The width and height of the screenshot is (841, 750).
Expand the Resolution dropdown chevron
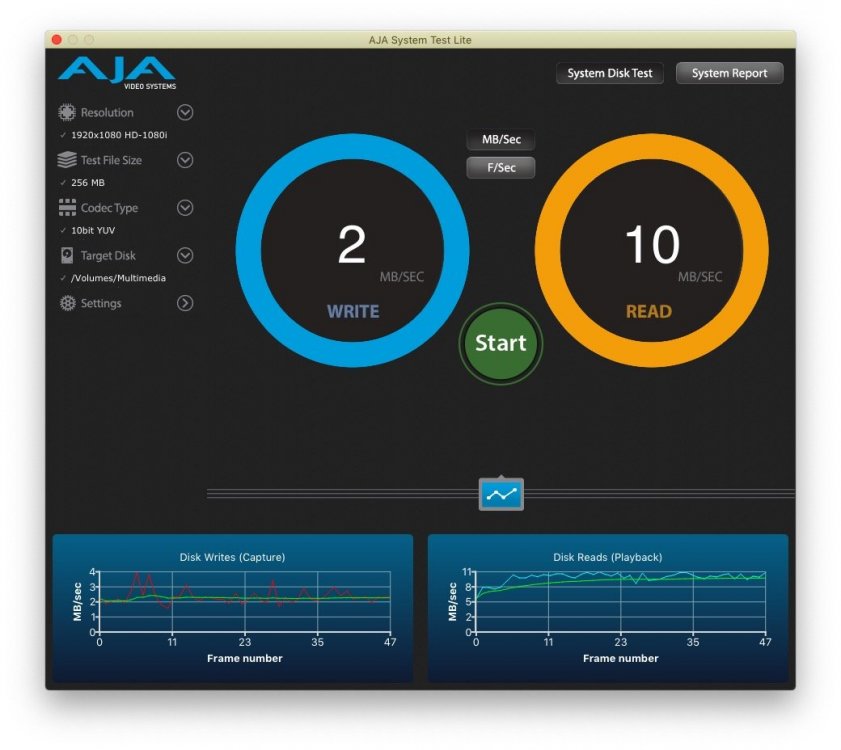point(185,112)
